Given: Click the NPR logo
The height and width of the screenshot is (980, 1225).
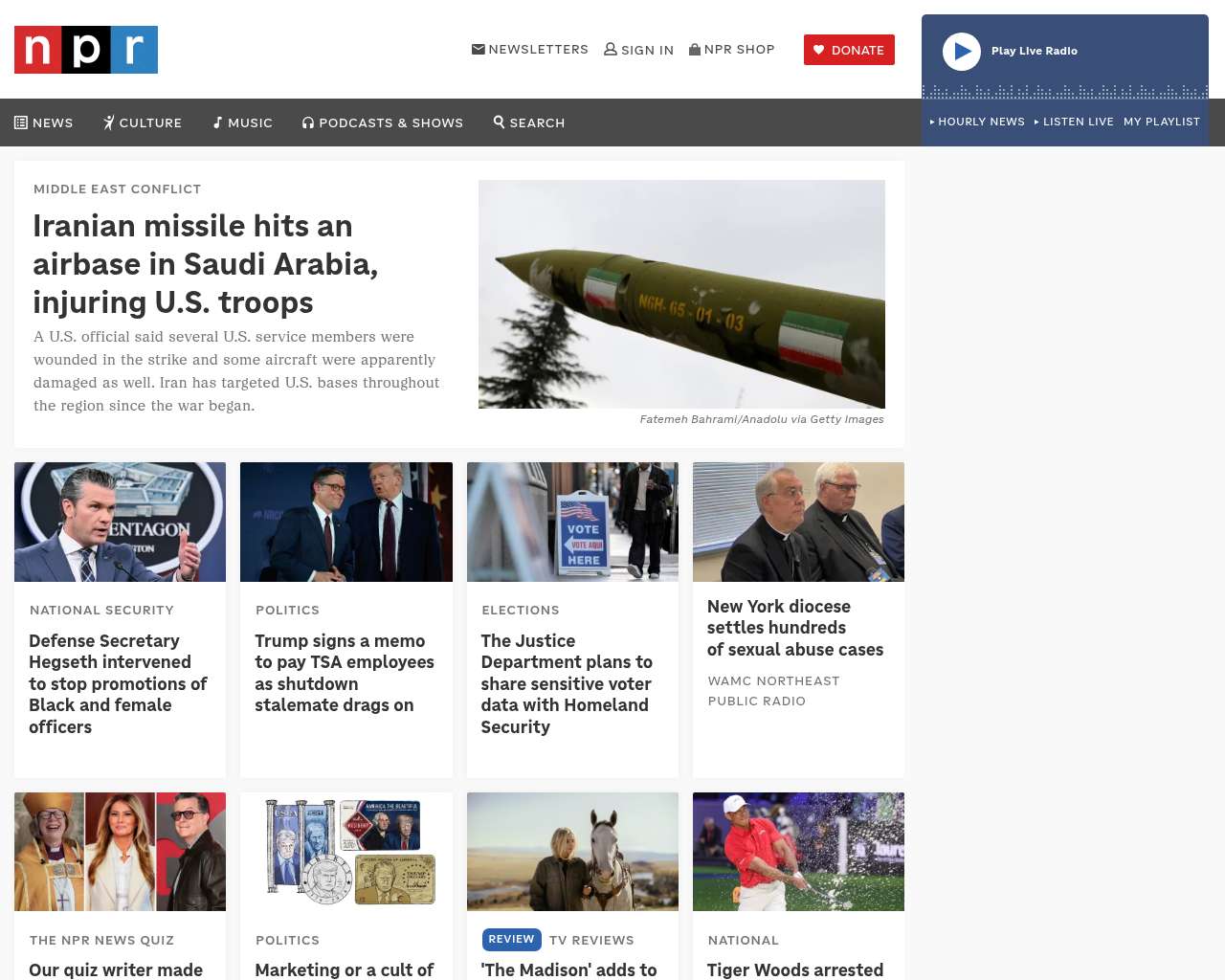Looking at the screenshot, I should pyautogui.click(x=86, y=50).
